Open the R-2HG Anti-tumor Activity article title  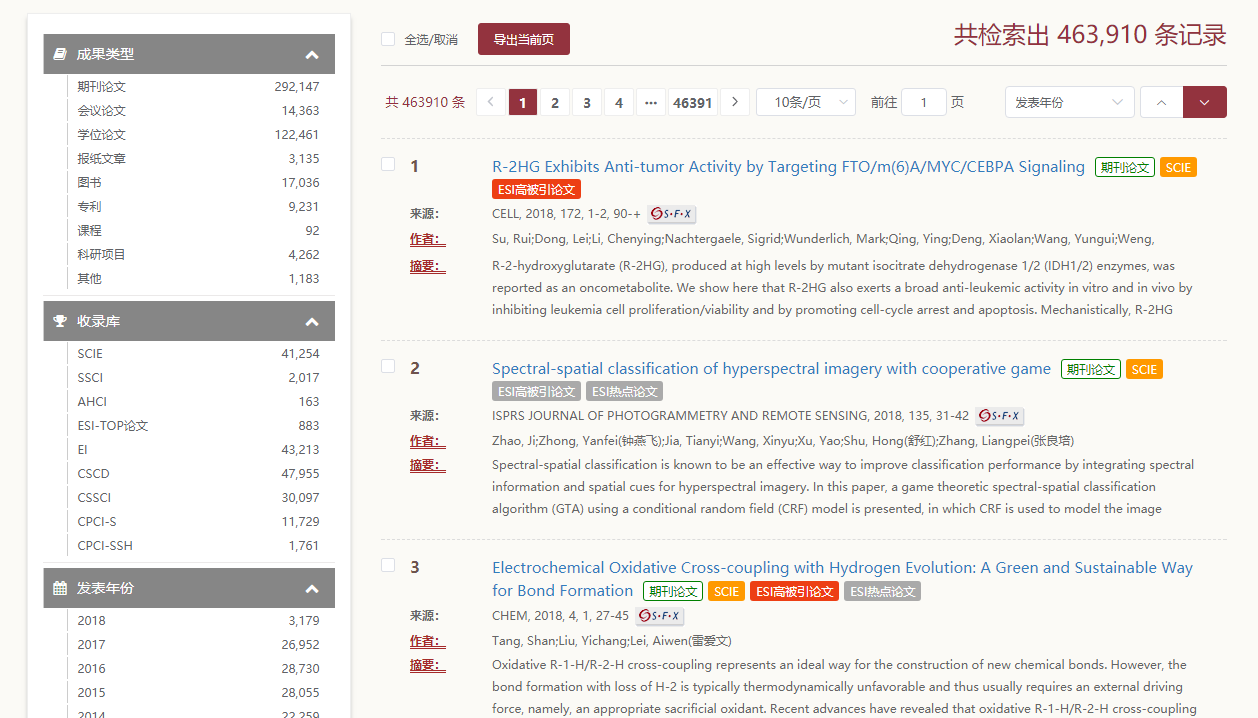[x=788, y=167]
